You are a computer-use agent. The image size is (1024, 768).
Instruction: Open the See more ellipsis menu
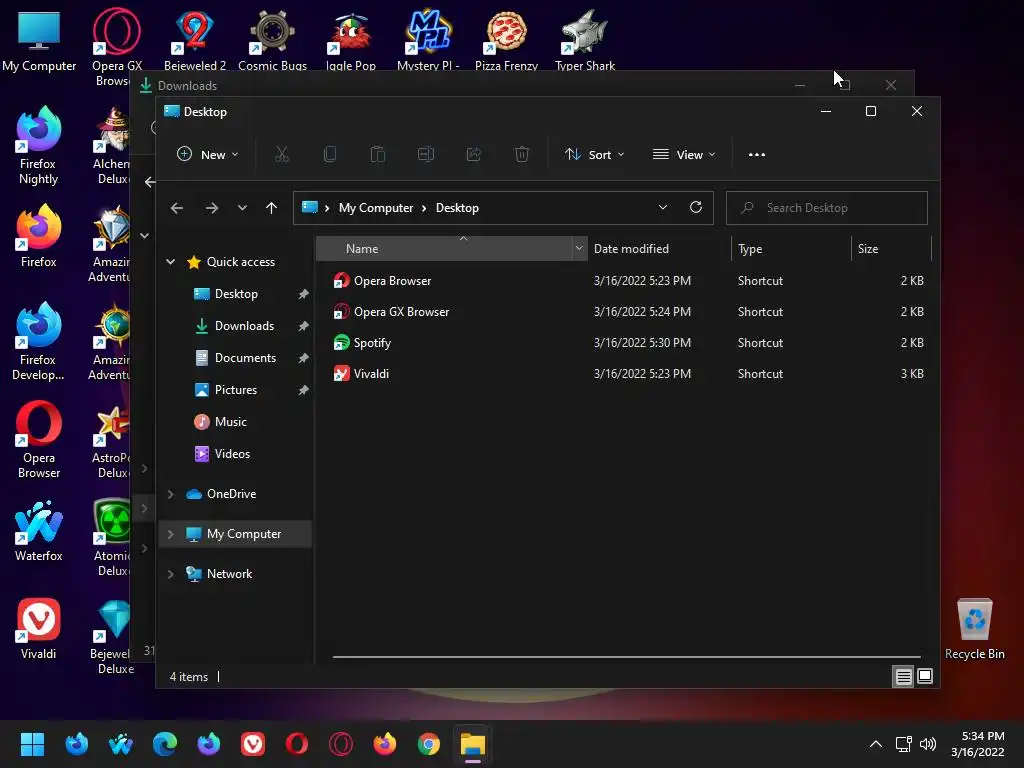point(757,155)
